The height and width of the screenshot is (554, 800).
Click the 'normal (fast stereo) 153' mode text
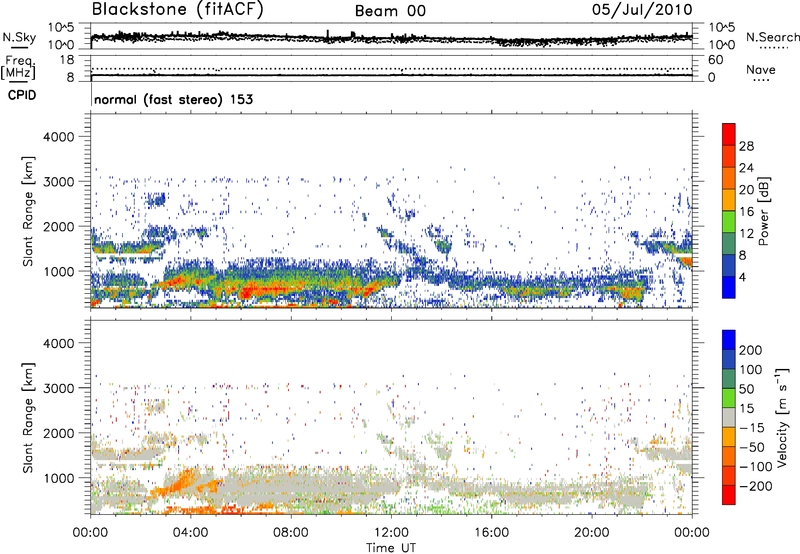[x=173, y=100]
